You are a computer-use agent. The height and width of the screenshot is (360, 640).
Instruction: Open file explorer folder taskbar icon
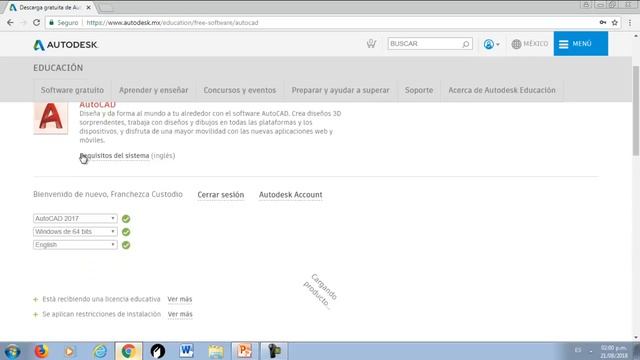click(216, 351)
